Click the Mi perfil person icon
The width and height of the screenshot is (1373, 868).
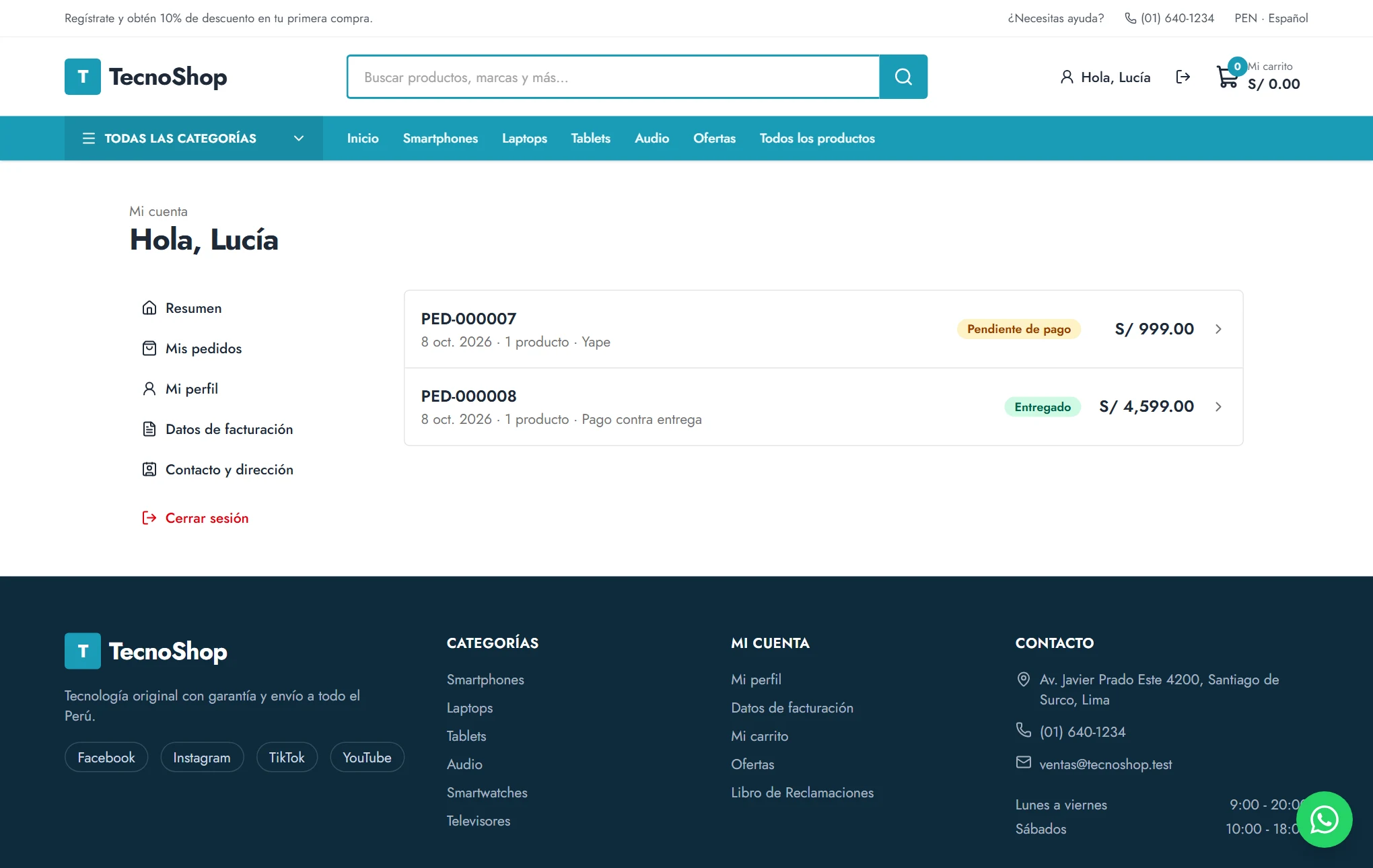pyautogui.click(x=149, y=388)
